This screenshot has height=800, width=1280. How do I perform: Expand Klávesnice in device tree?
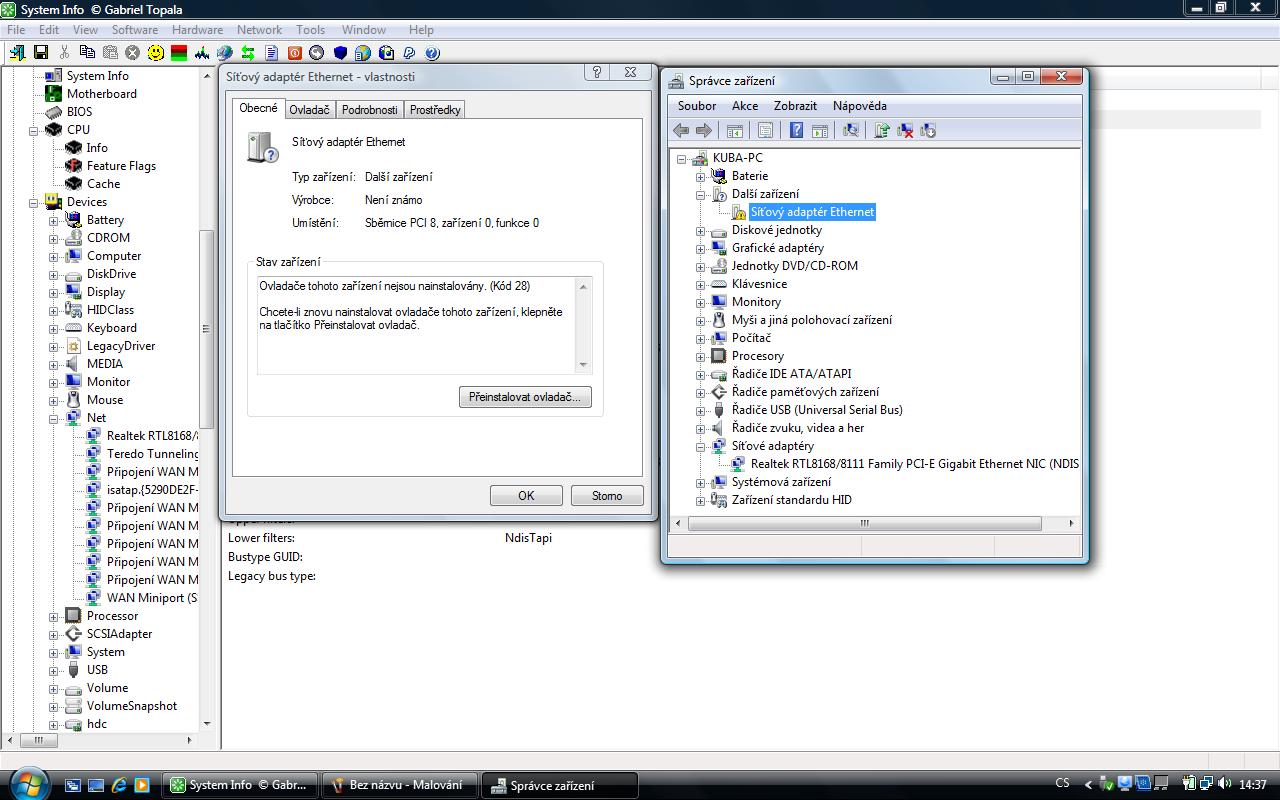(701, 284)
